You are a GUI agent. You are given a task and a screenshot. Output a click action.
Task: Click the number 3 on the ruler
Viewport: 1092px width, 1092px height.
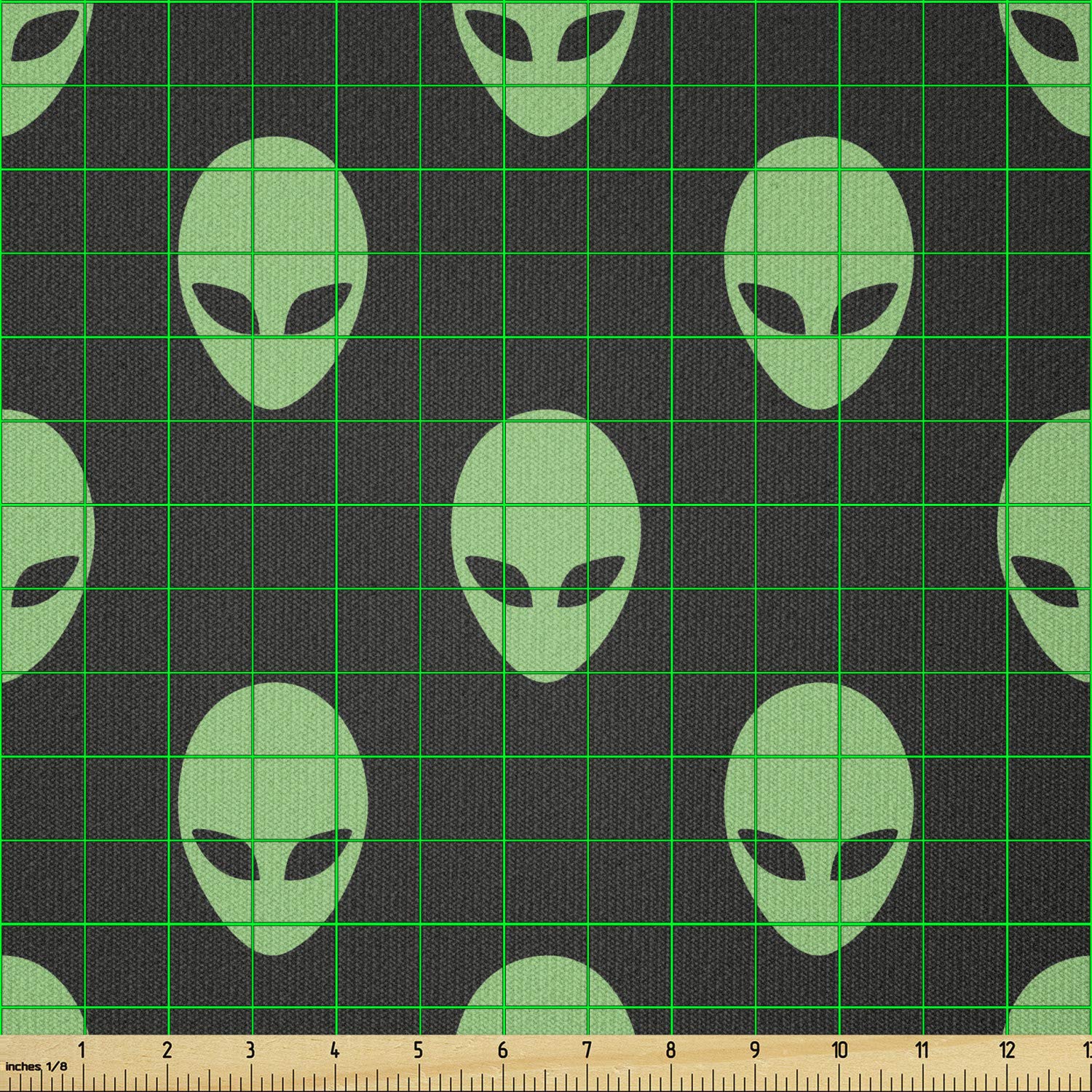[250, 1051]
